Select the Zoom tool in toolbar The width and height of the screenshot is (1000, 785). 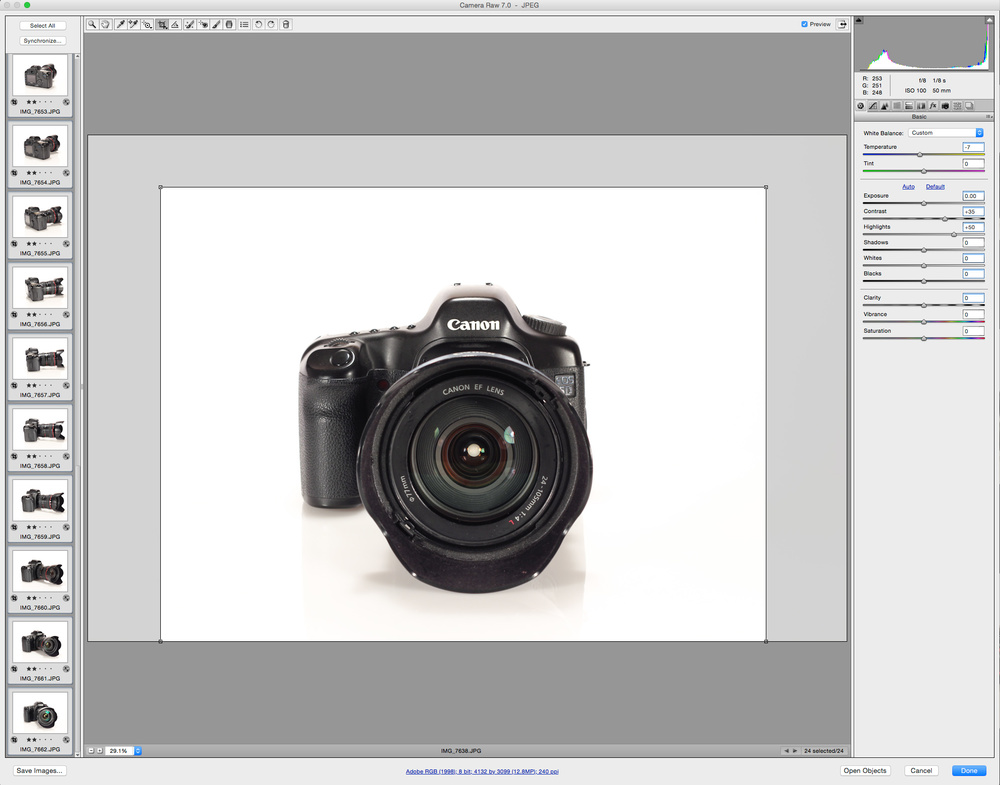pos(92,24)
